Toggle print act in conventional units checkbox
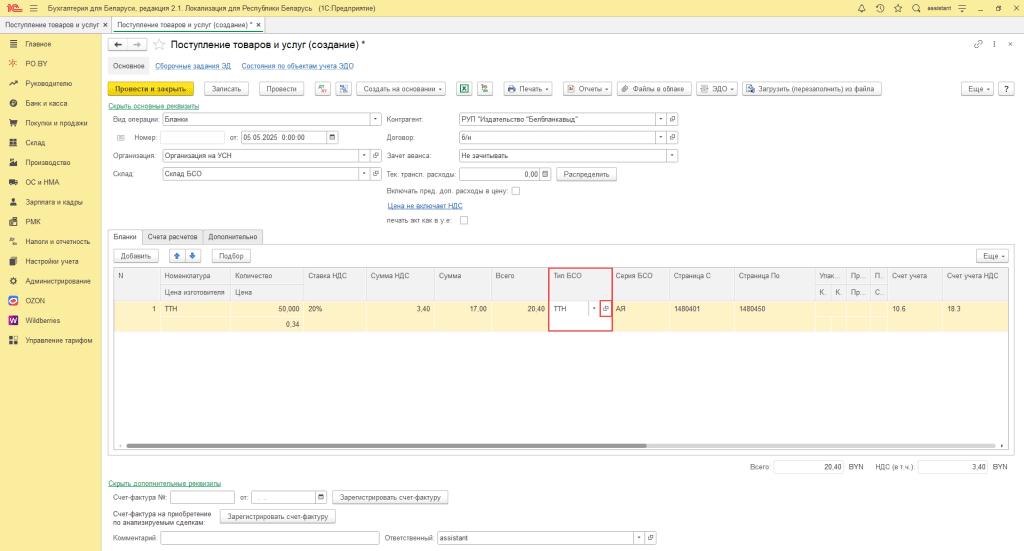1024x551 pixels. coord(464,221)
